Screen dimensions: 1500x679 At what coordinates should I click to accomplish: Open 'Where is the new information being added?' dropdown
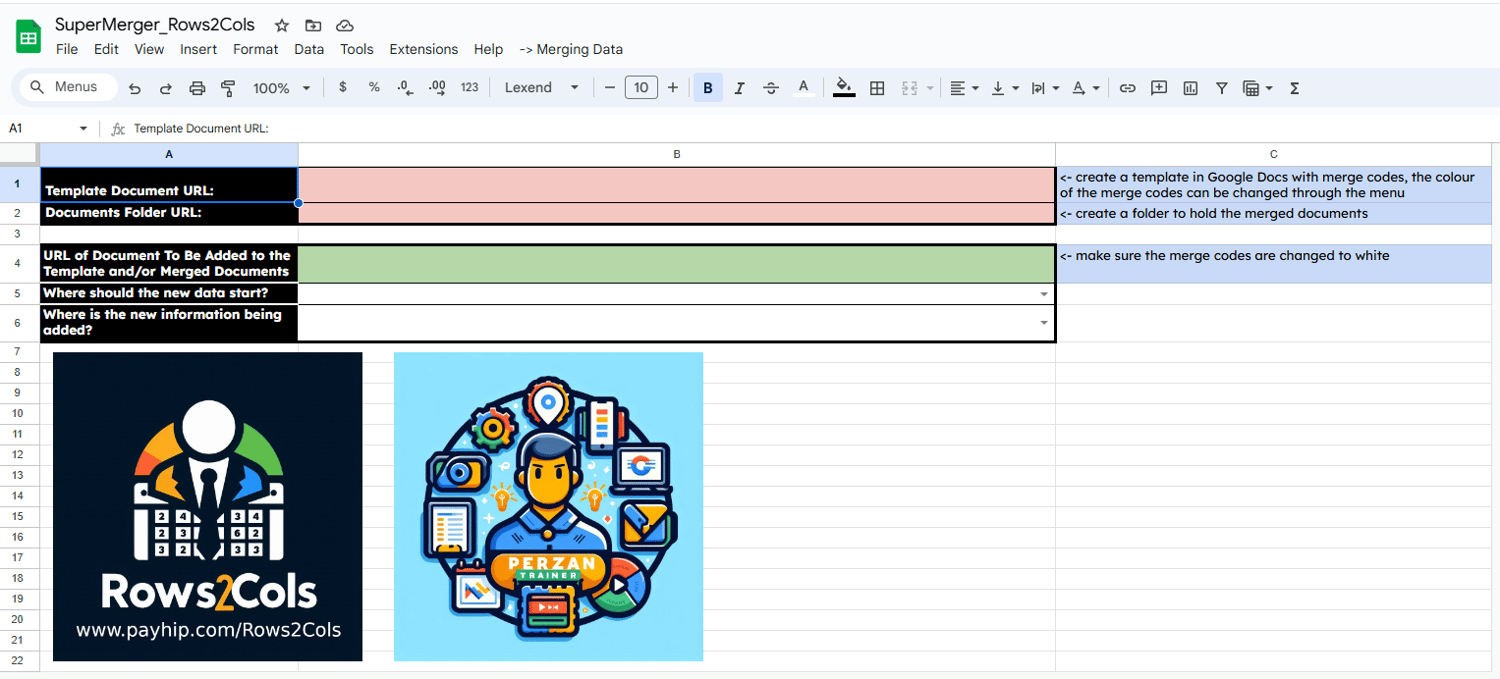[1044, 323]
